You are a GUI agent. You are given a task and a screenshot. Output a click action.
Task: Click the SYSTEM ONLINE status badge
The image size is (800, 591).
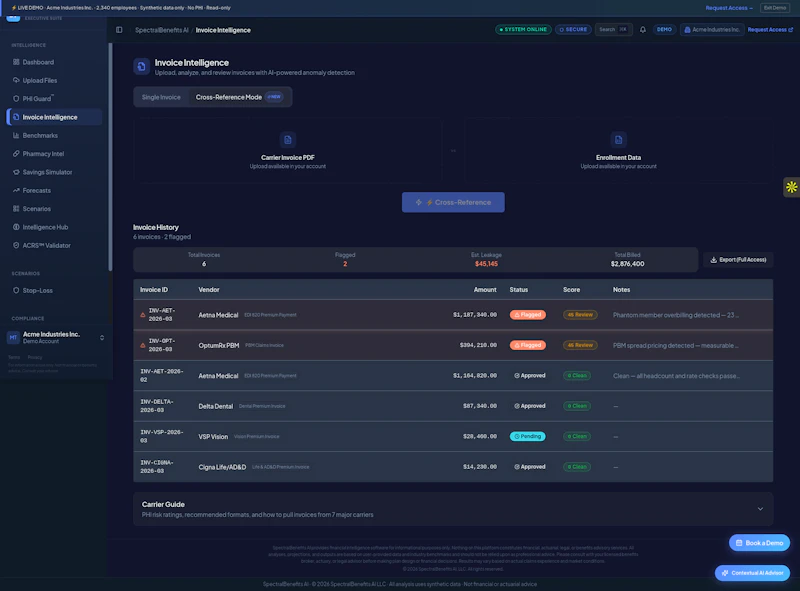[x=523, y=30]
